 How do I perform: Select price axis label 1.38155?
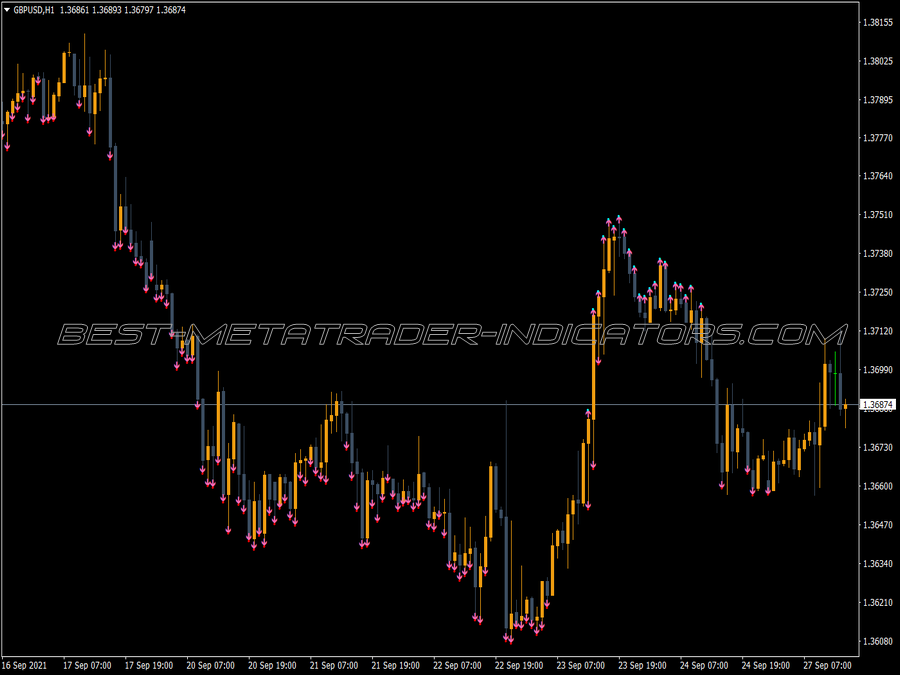(878, 22)
